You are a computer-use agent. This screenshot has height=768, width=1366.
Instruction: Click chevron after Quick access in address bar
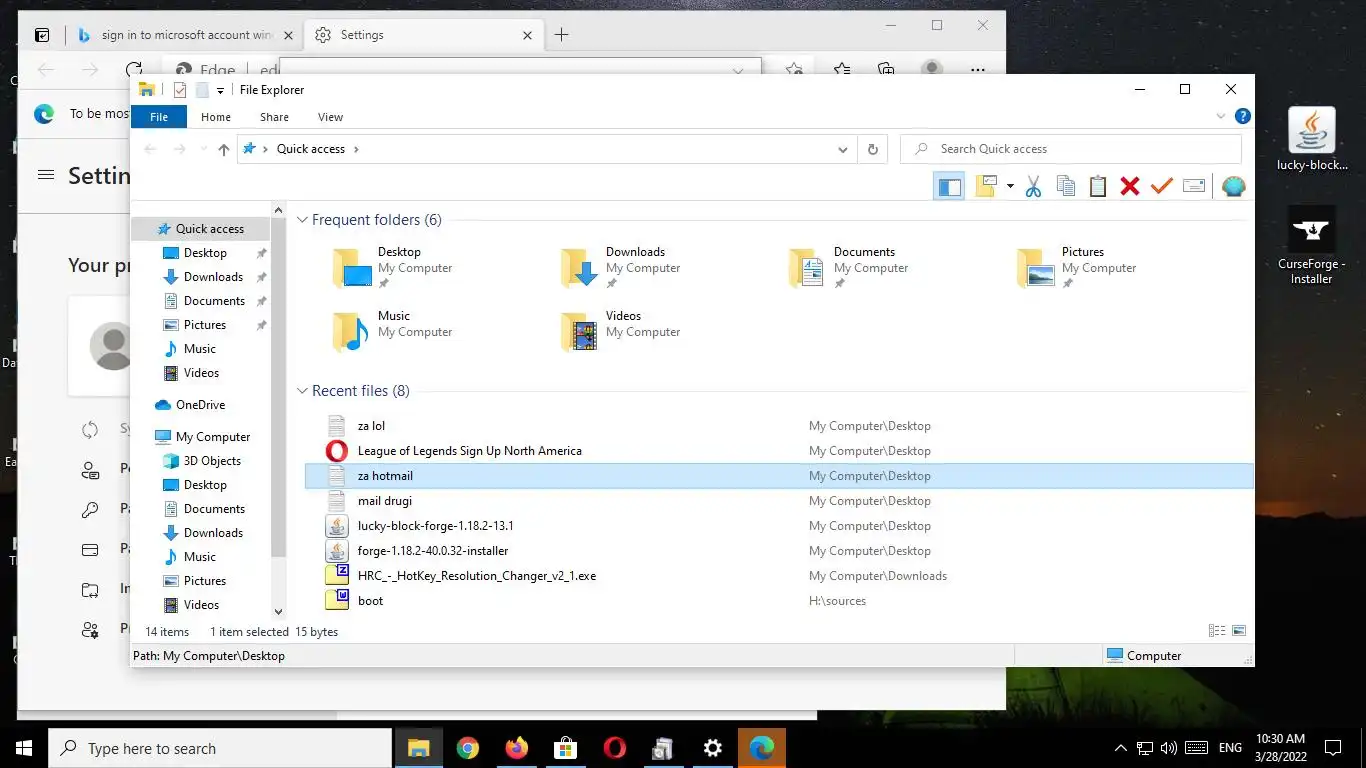point(356,149)
